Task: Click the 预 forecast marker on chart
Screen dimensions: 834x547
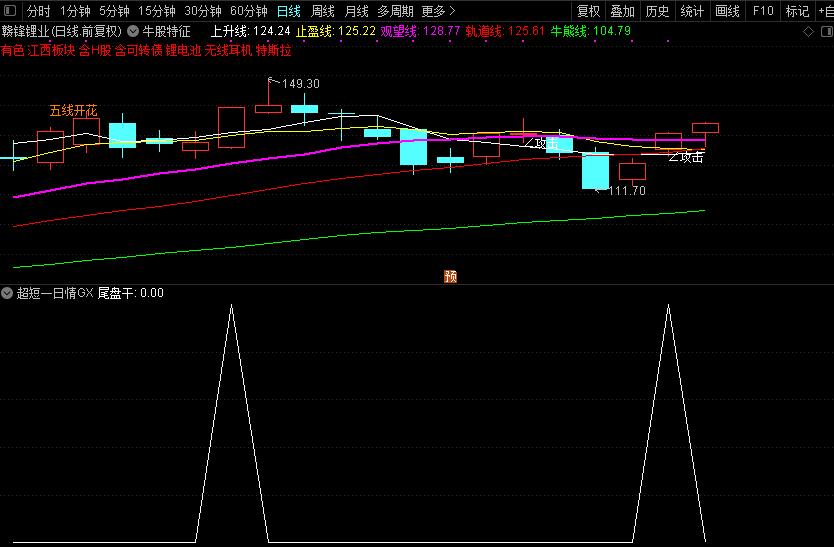Action: pos(451,276)
